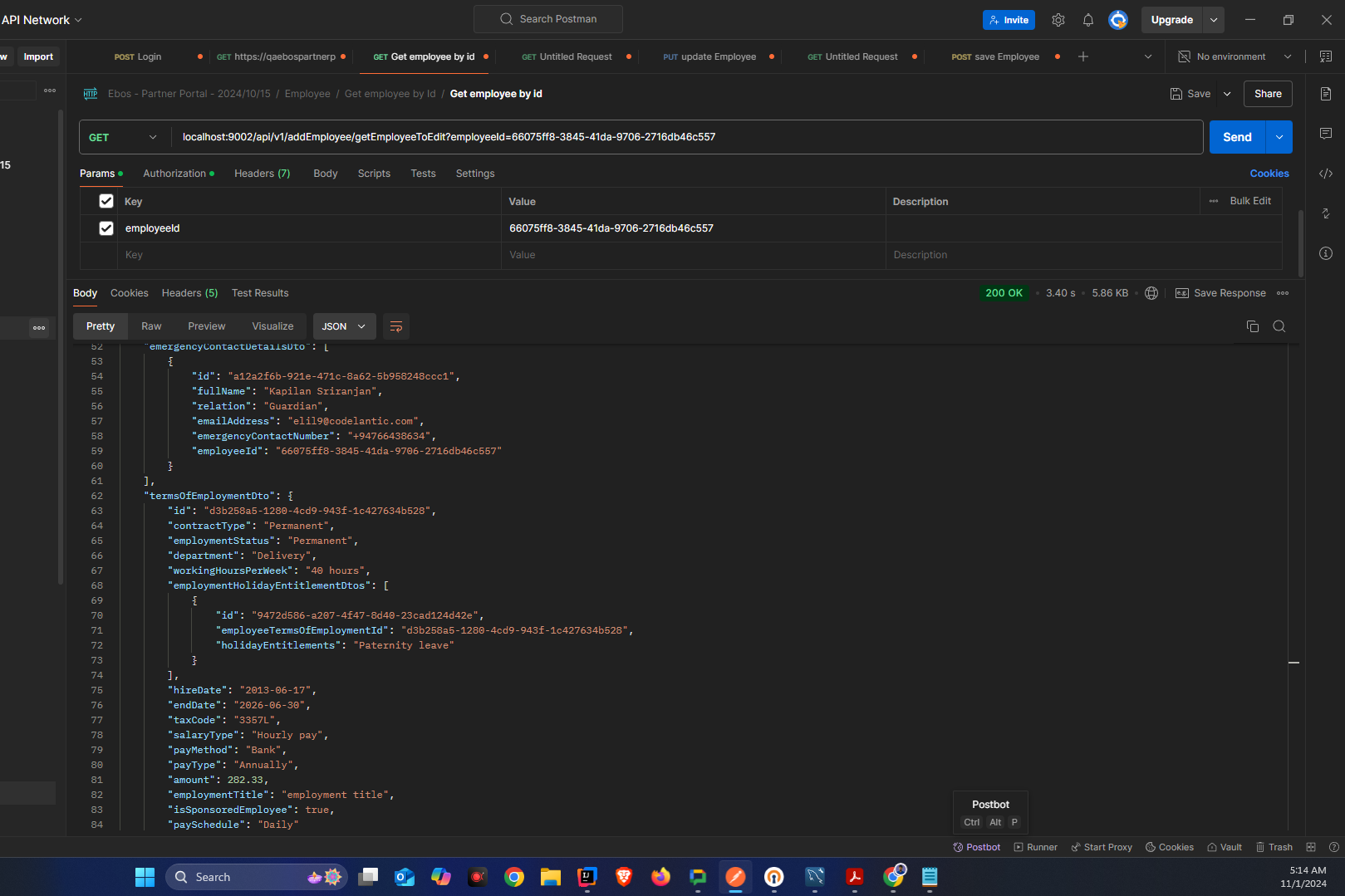Click the Invite button
1345x896 pixels.
1009,20
